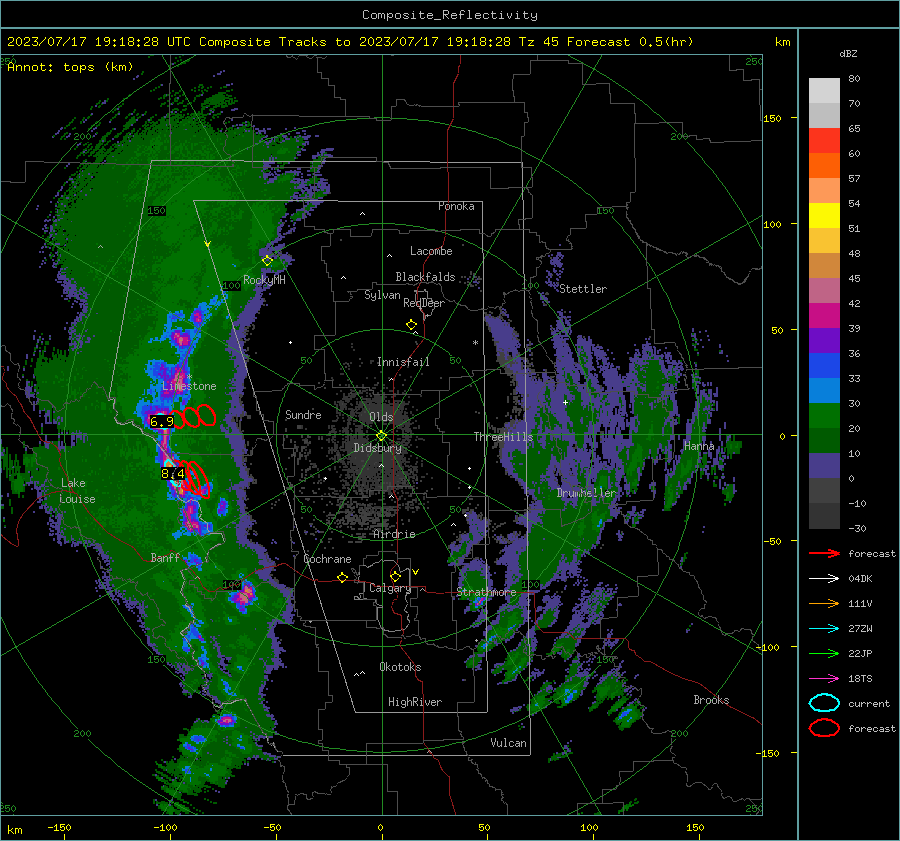Screen dimensions: 900x841
Task: Click the white 04DK arrow in legend
Action: coord(824,579)
